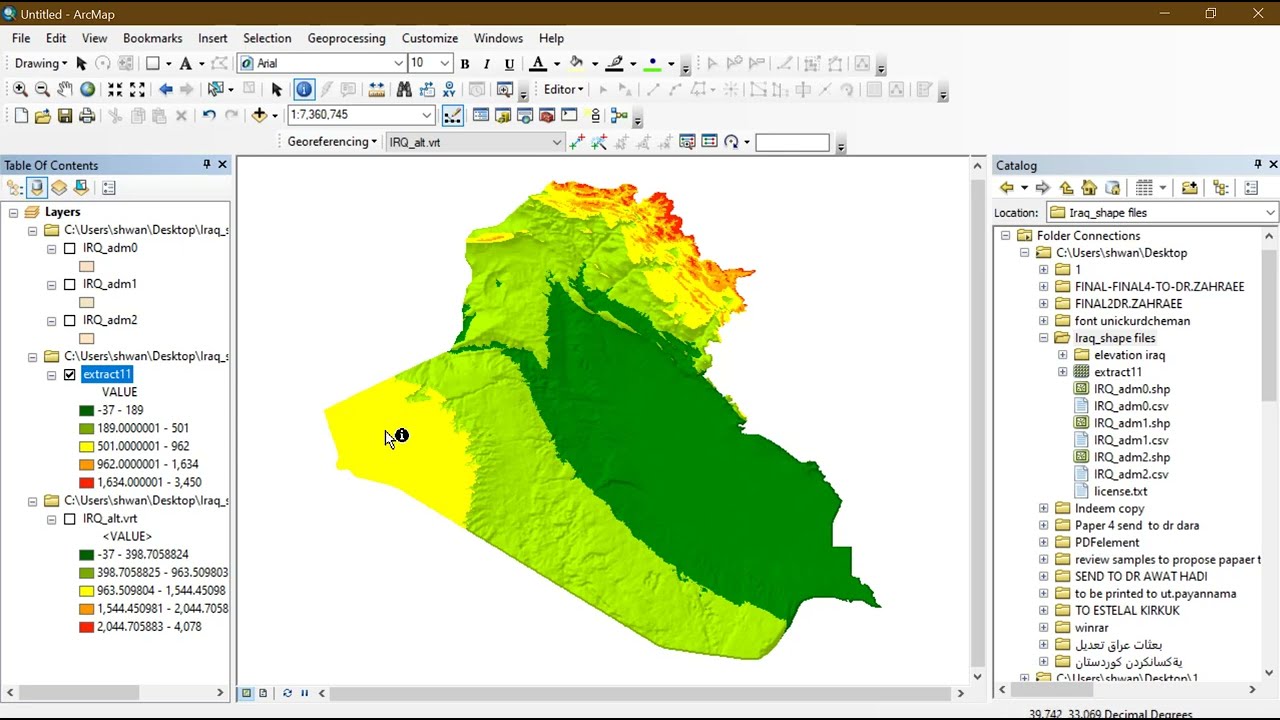Click the yellow 501 - 962 swatch
Image resolution: width=1280 pixels, height=720 pixels.
pyautogui.click(x=86, y=446)
